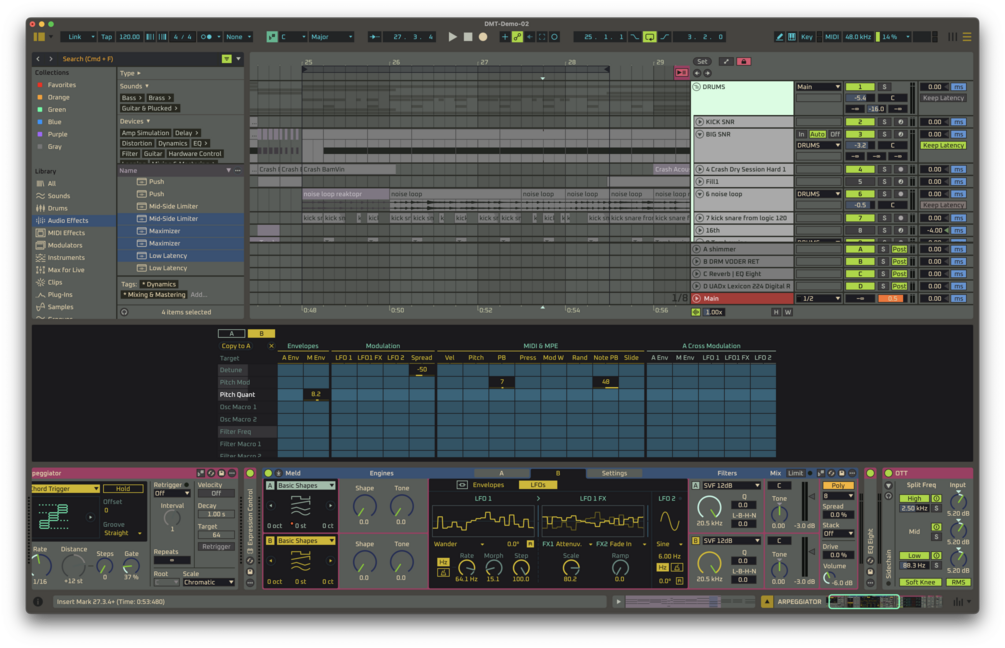1005x648 pixels.
Task: Unfold the KICK SNR track
Action: tap(700, 121)
